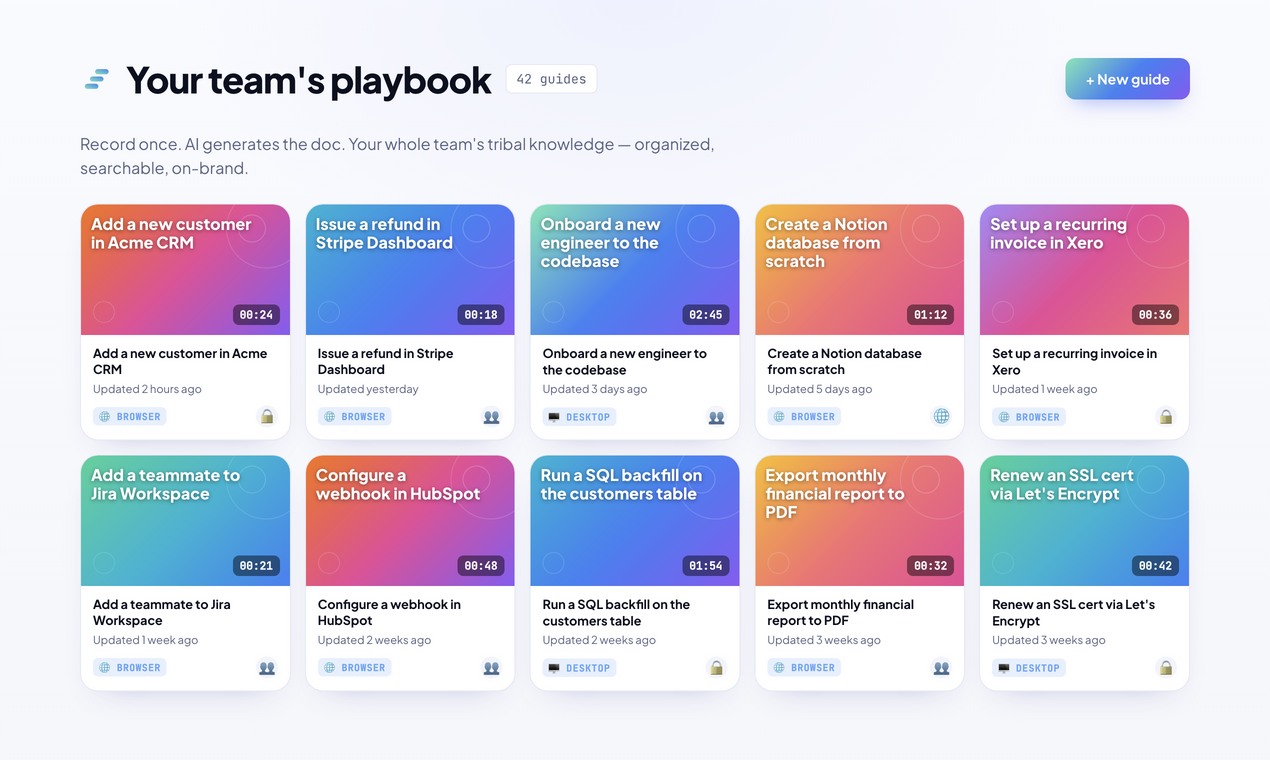The image size is (1270, 760).
Task: Click the team-shared icon on the Stripe refund card
Action: 491,417
